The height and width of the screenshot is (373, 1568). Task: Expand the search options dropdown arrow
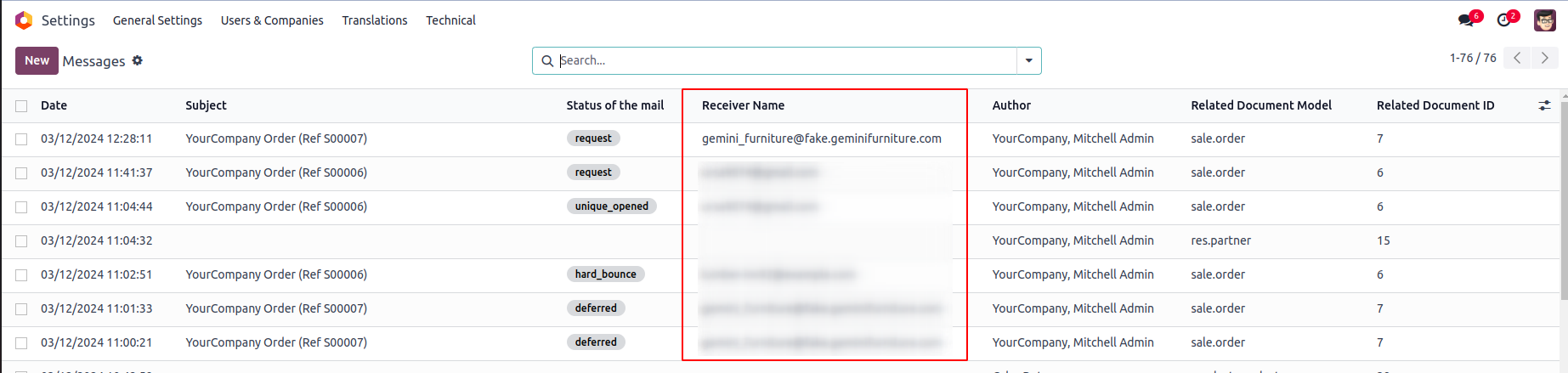tap(1029, 60)
